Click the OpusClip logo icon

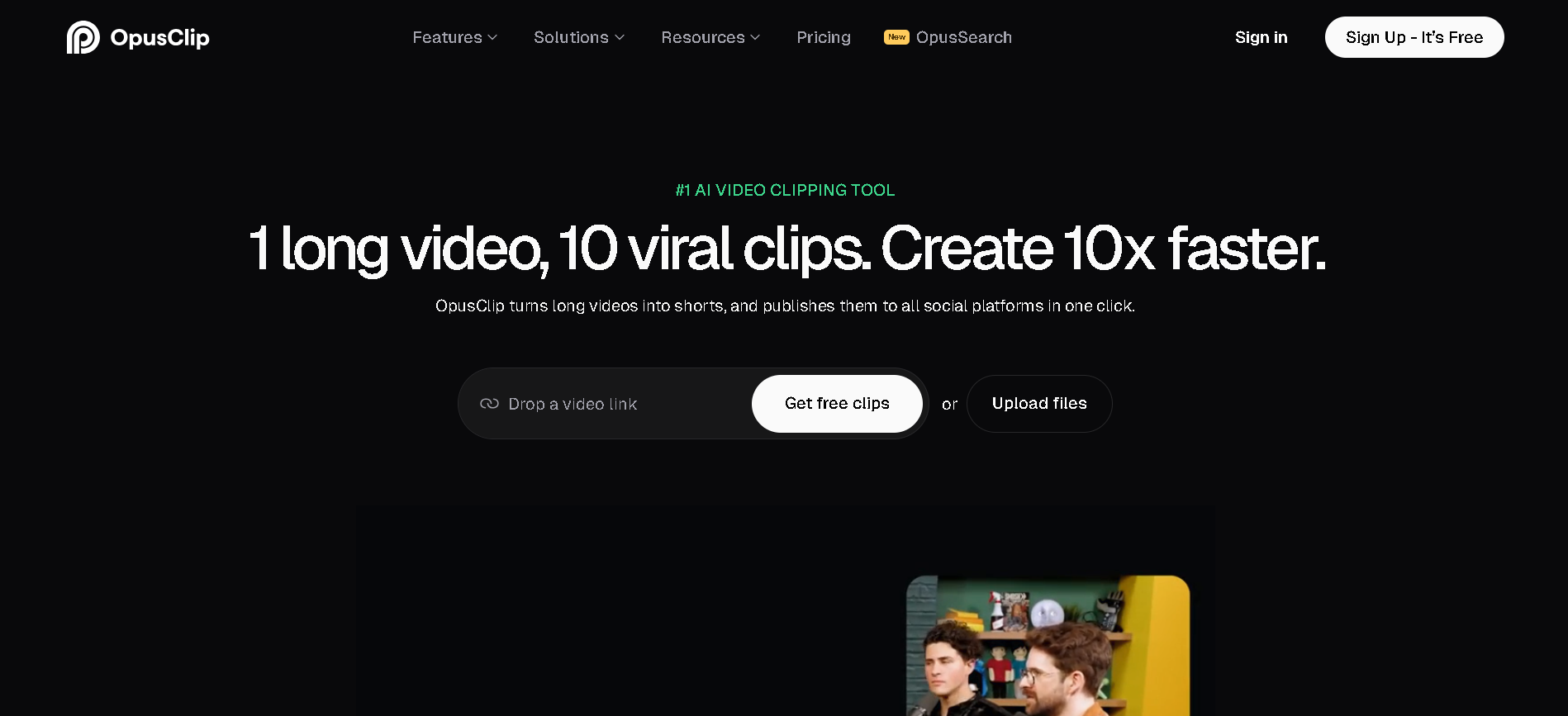[x=83, y=37]
